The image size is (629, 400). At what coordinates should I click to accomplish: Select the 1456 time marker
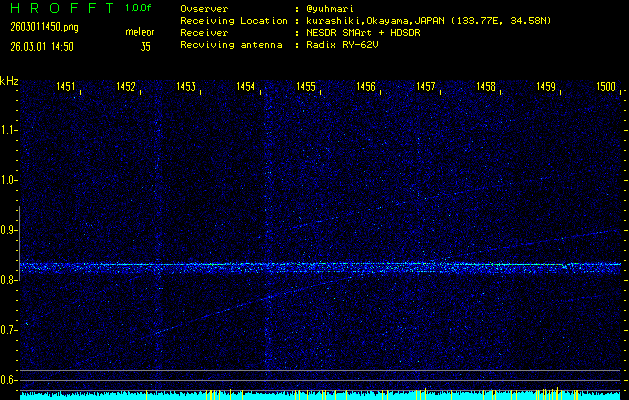(x=366, y=86)
